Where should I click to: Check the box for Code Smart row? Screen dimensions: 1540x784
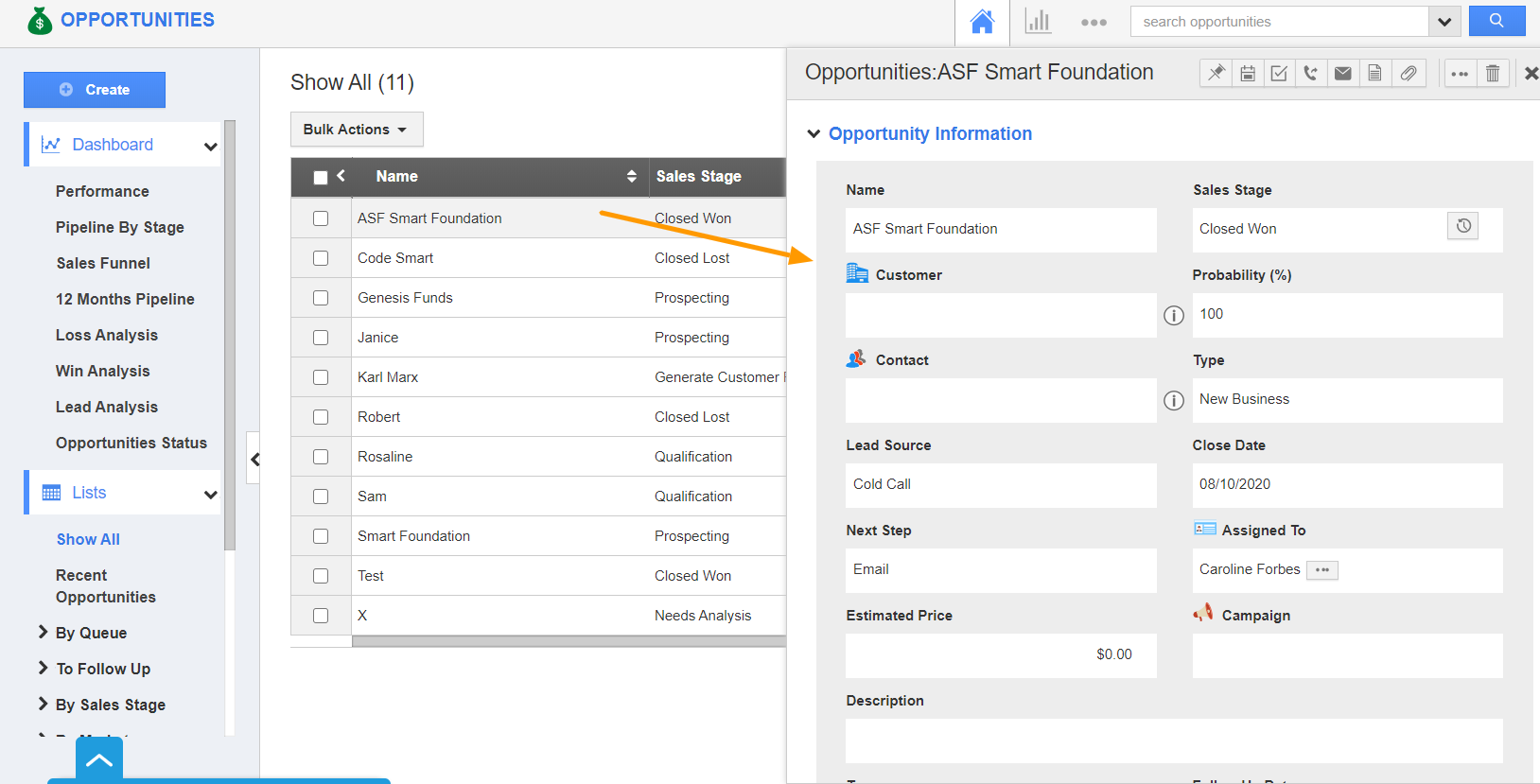(321, 258)
